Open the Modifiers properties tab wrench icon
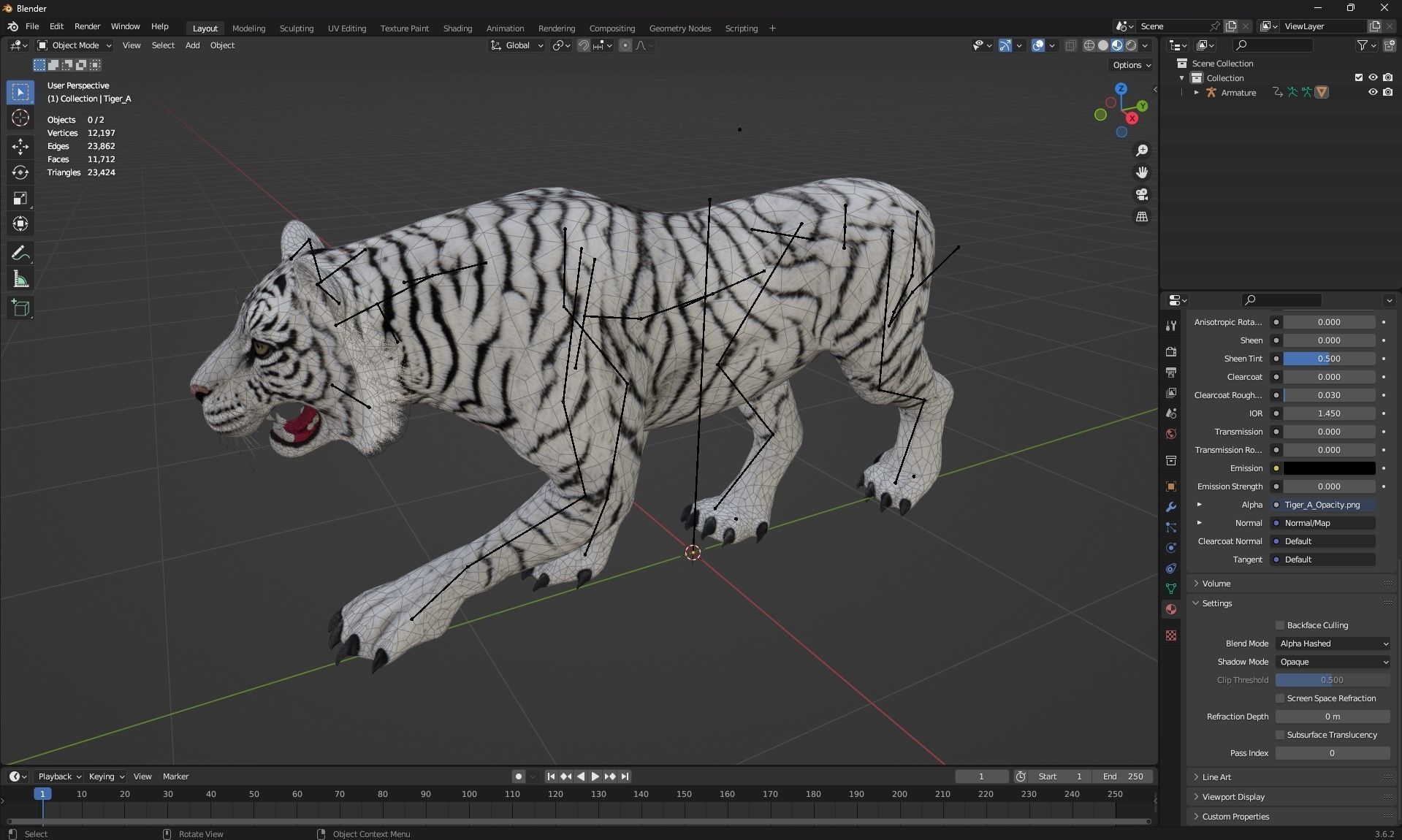 1171,507
